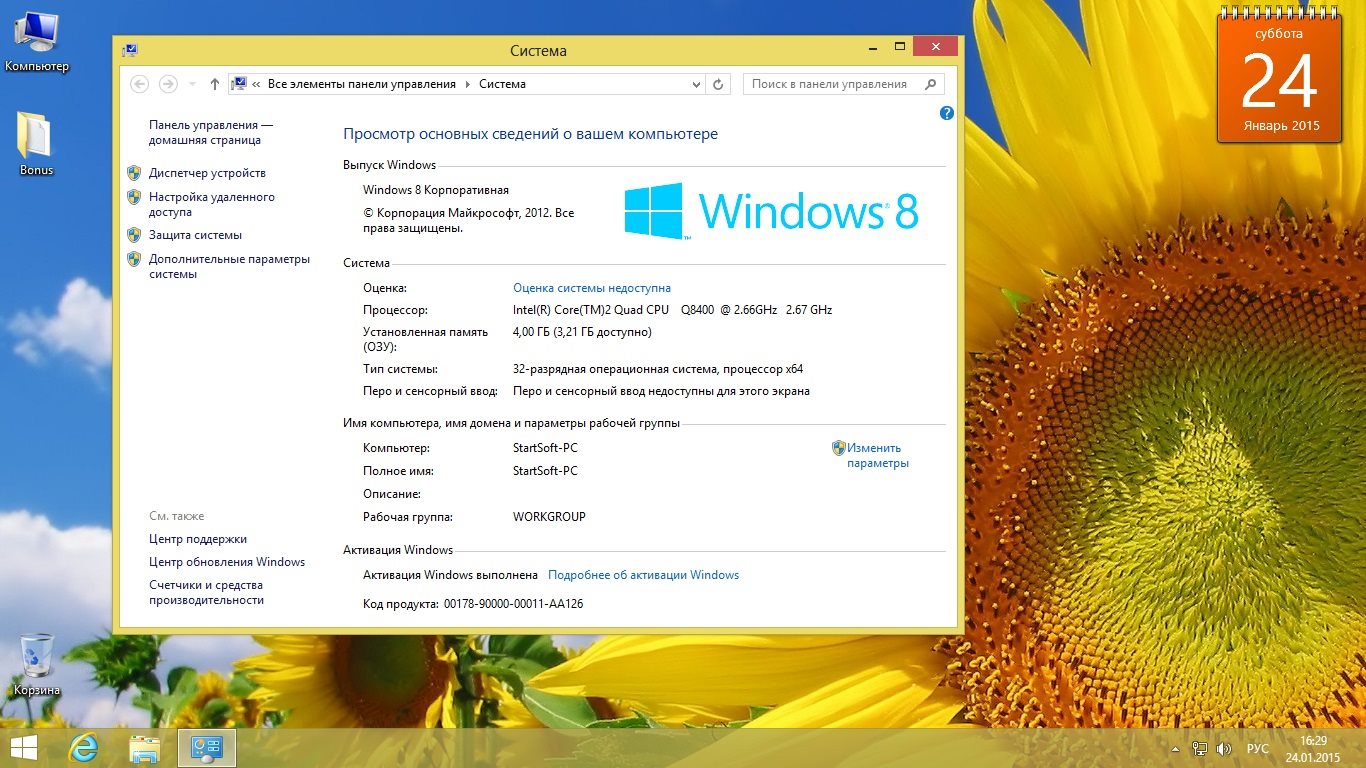The height and width of the screenshot is (768, 1366).
Task: Click Изменить параметры link
Action: (877, 455)
